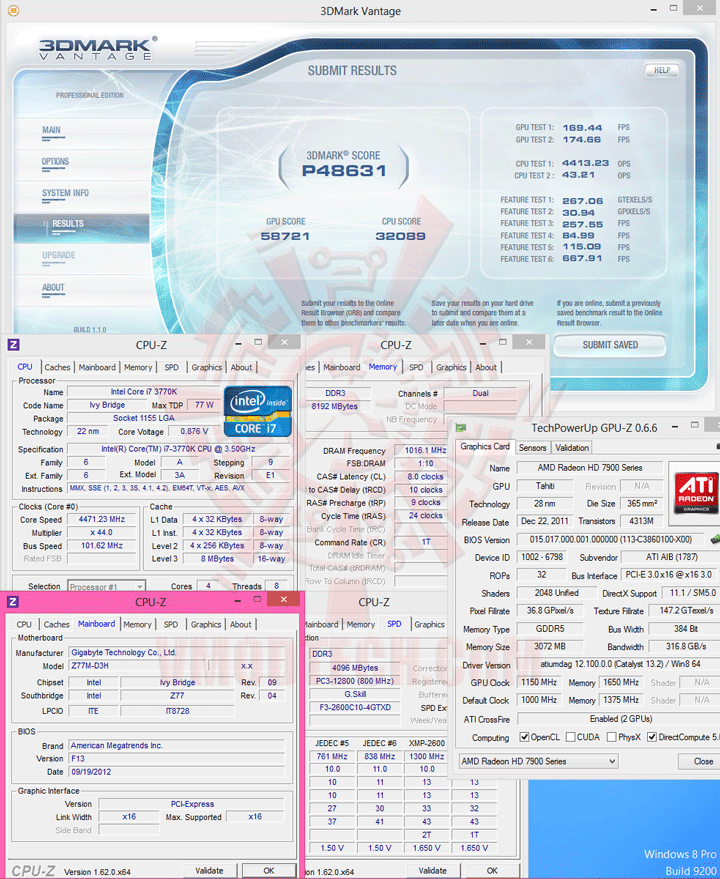Click OK in the Mainboard CPU-Z window

pyautogui.click(x=269, y=871)
